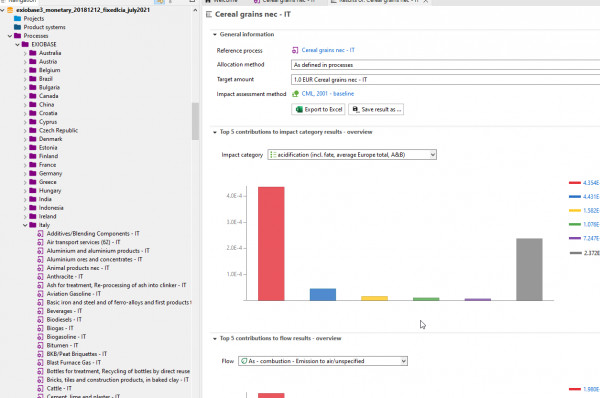
Task: Click the Navigation panel scrollbar thumb
Action: (196, 121)
